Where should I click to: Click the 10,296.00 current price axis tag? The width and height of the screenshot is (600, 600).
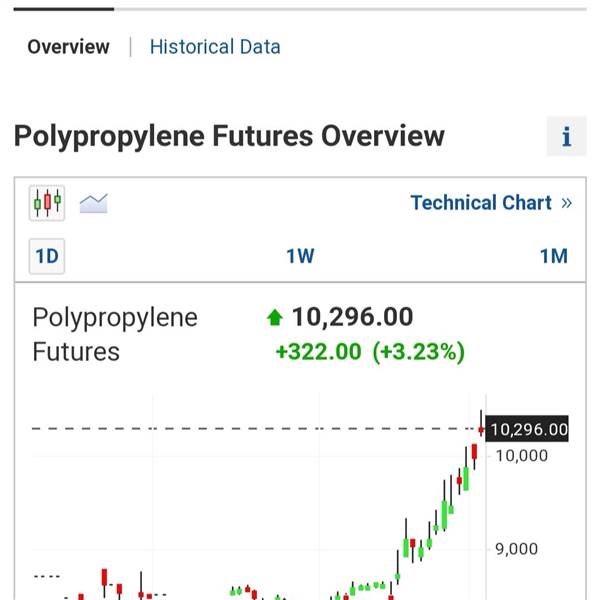click(527, 429)
